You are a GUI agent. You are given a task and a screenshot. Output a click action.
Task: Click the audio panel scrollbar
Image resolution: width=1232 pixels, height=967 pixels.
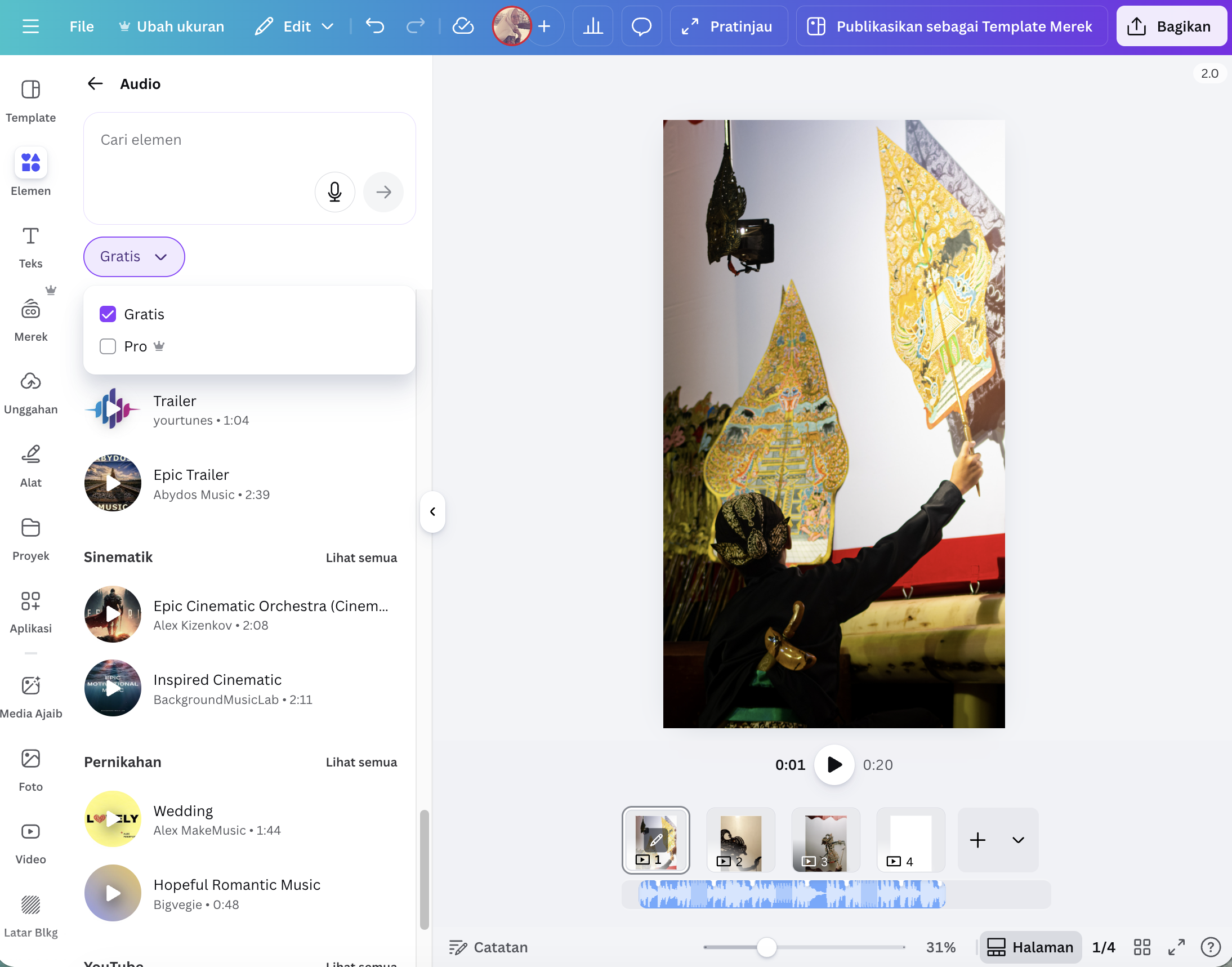(424, 870)
